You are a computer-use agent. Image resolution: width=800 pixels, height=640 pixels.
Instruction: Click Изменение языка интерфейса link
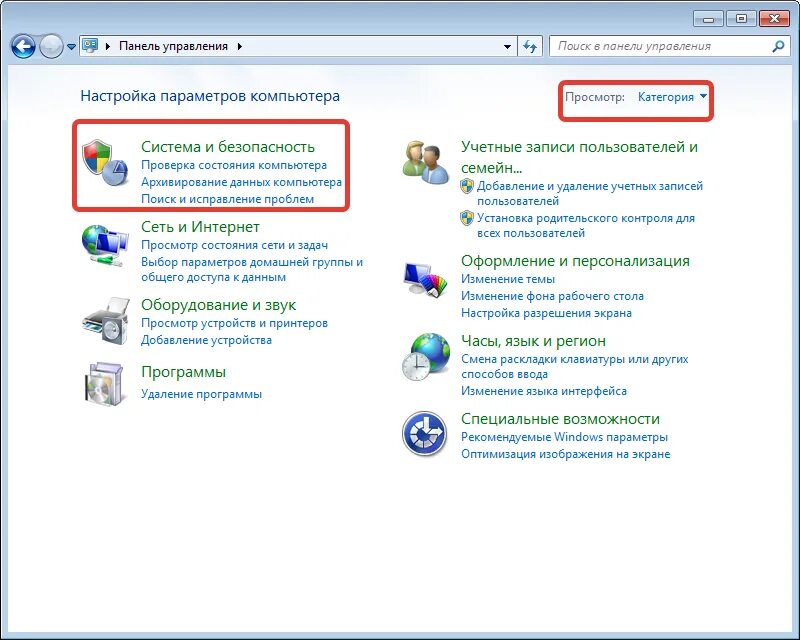click(x=543, y=391)
